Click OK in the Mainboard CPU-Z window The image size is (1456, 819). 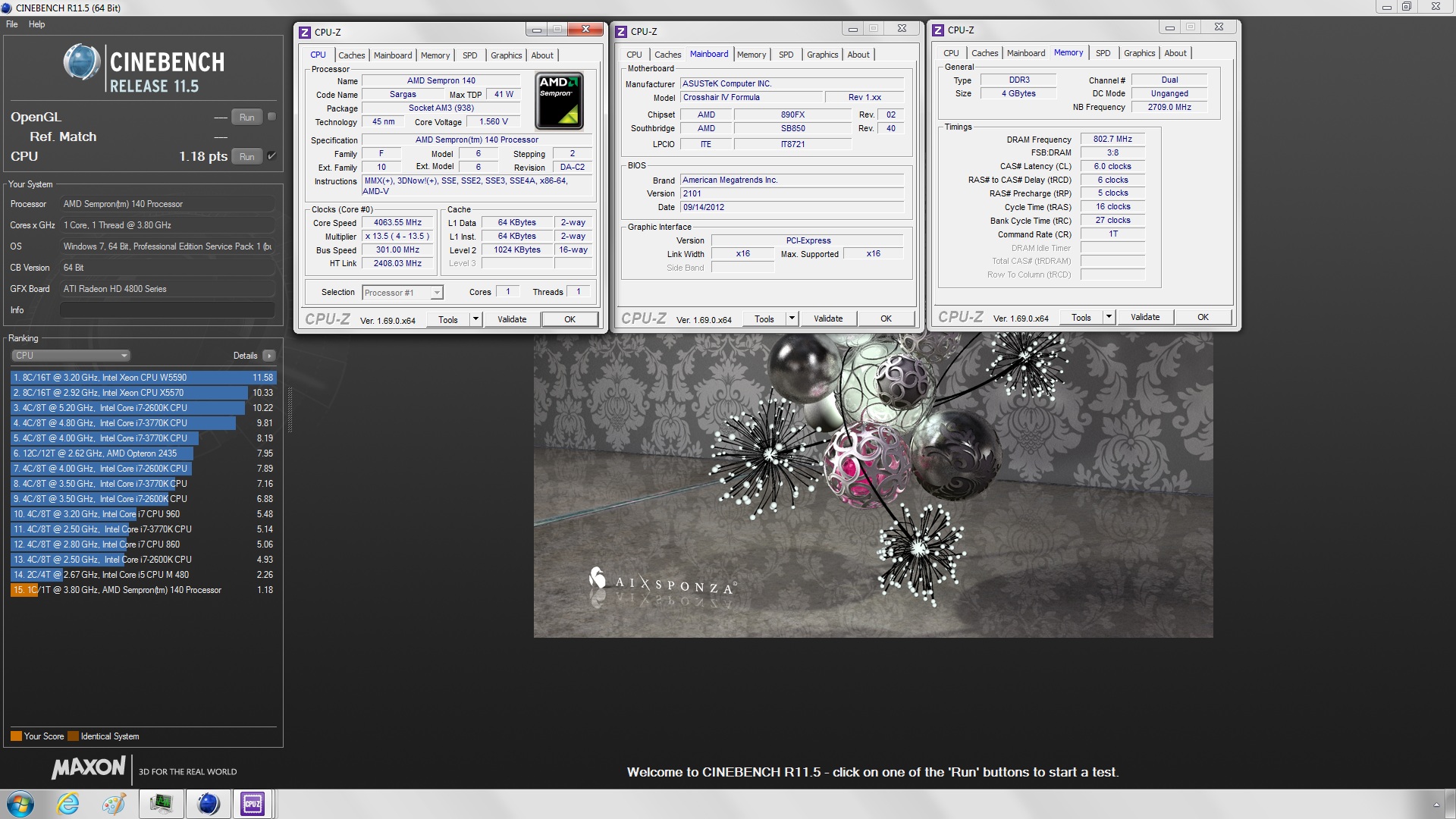tap(886, 318)
